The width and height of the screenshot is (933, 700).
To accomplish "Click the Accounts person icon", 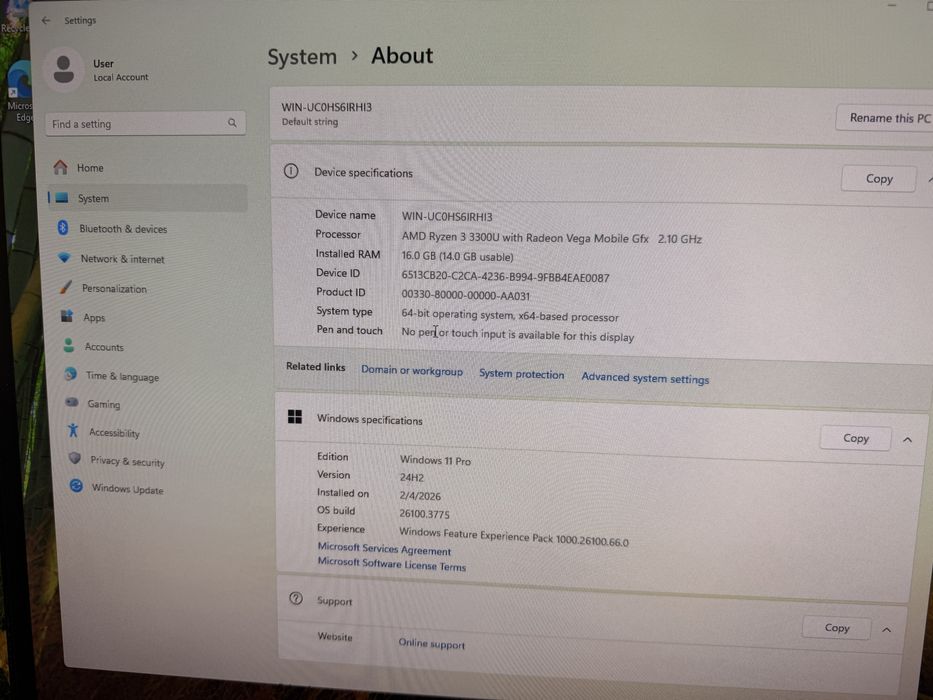I will tap(69, 345).
